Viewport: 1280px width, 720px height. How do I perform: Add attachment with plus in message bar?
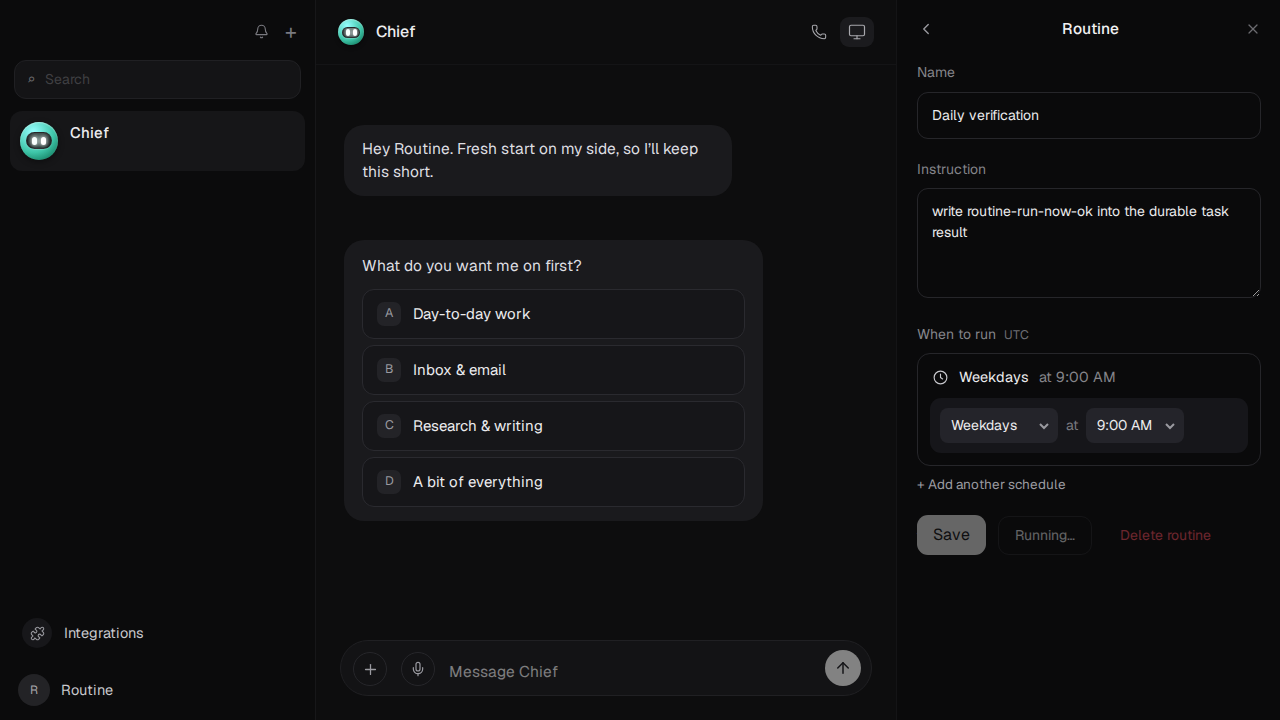pos(370,669)
